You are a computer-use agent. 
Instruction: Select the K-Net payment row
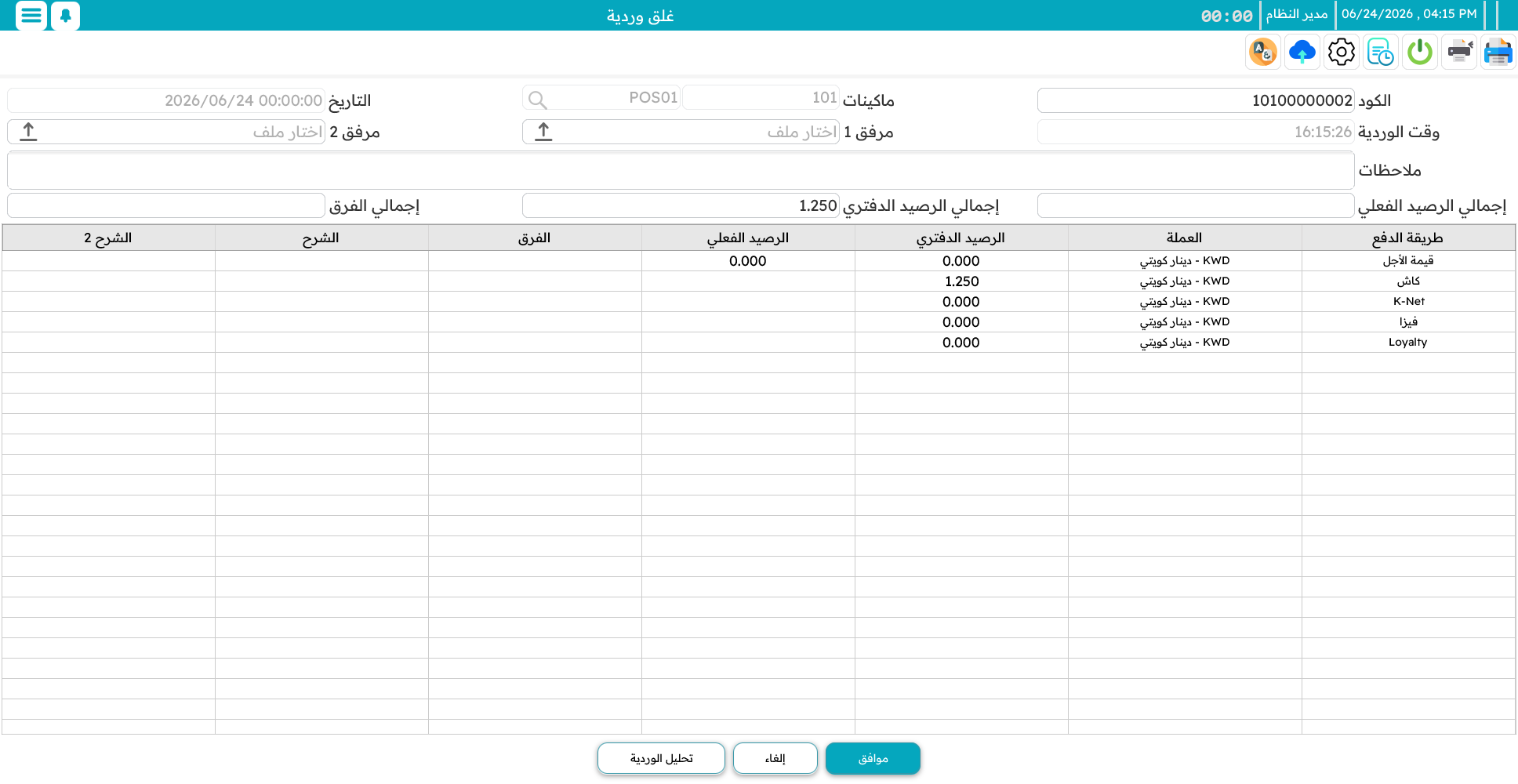759,302
